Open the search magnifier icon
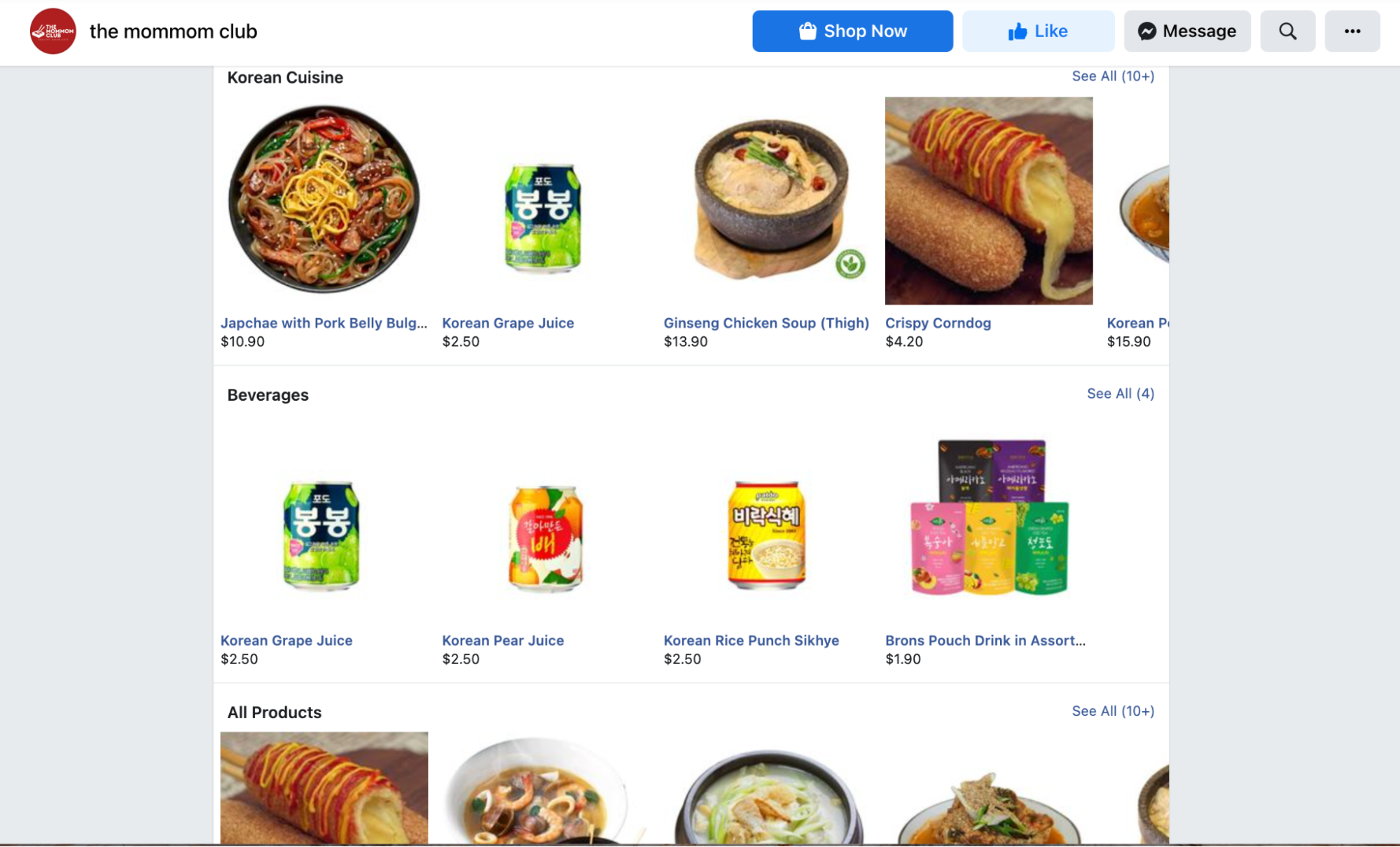 [x=1287, y=31]
